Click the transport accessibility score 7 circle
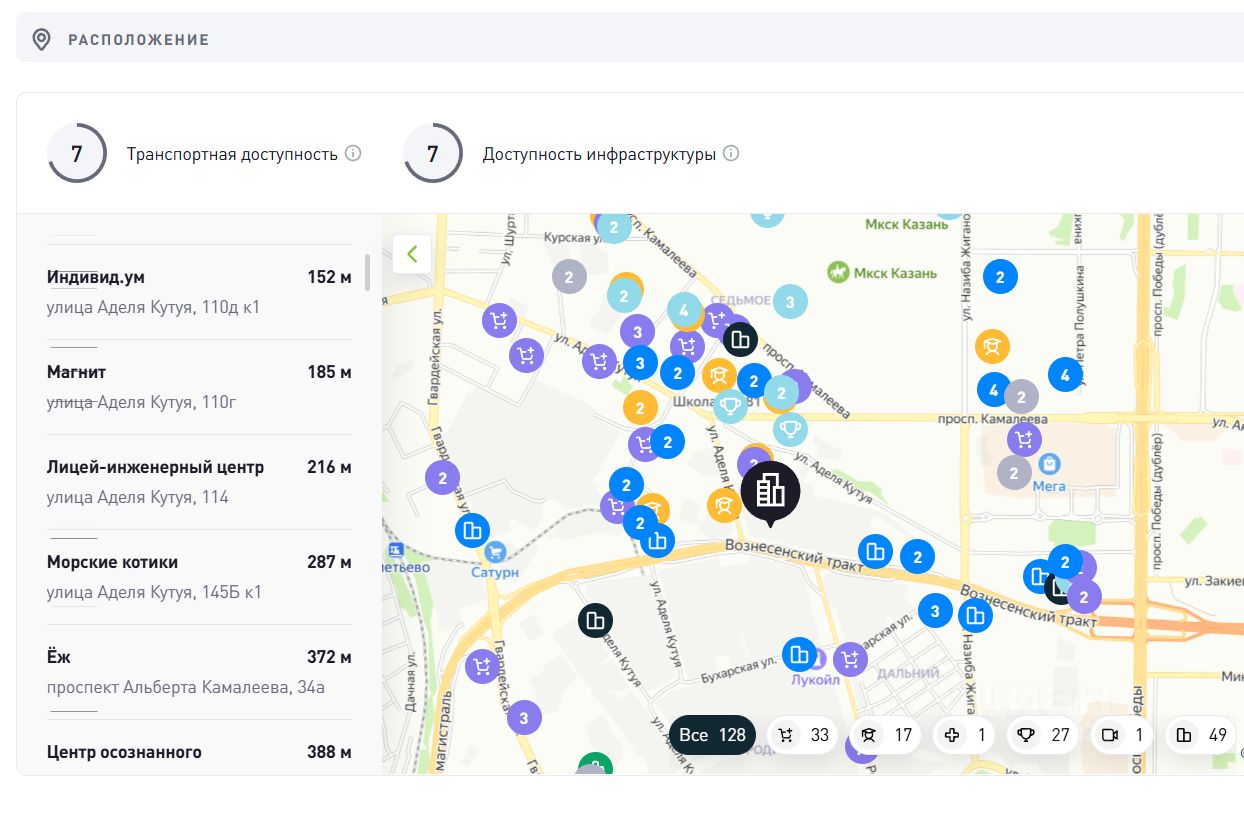The image size is (1244, 817). point(77,154)
